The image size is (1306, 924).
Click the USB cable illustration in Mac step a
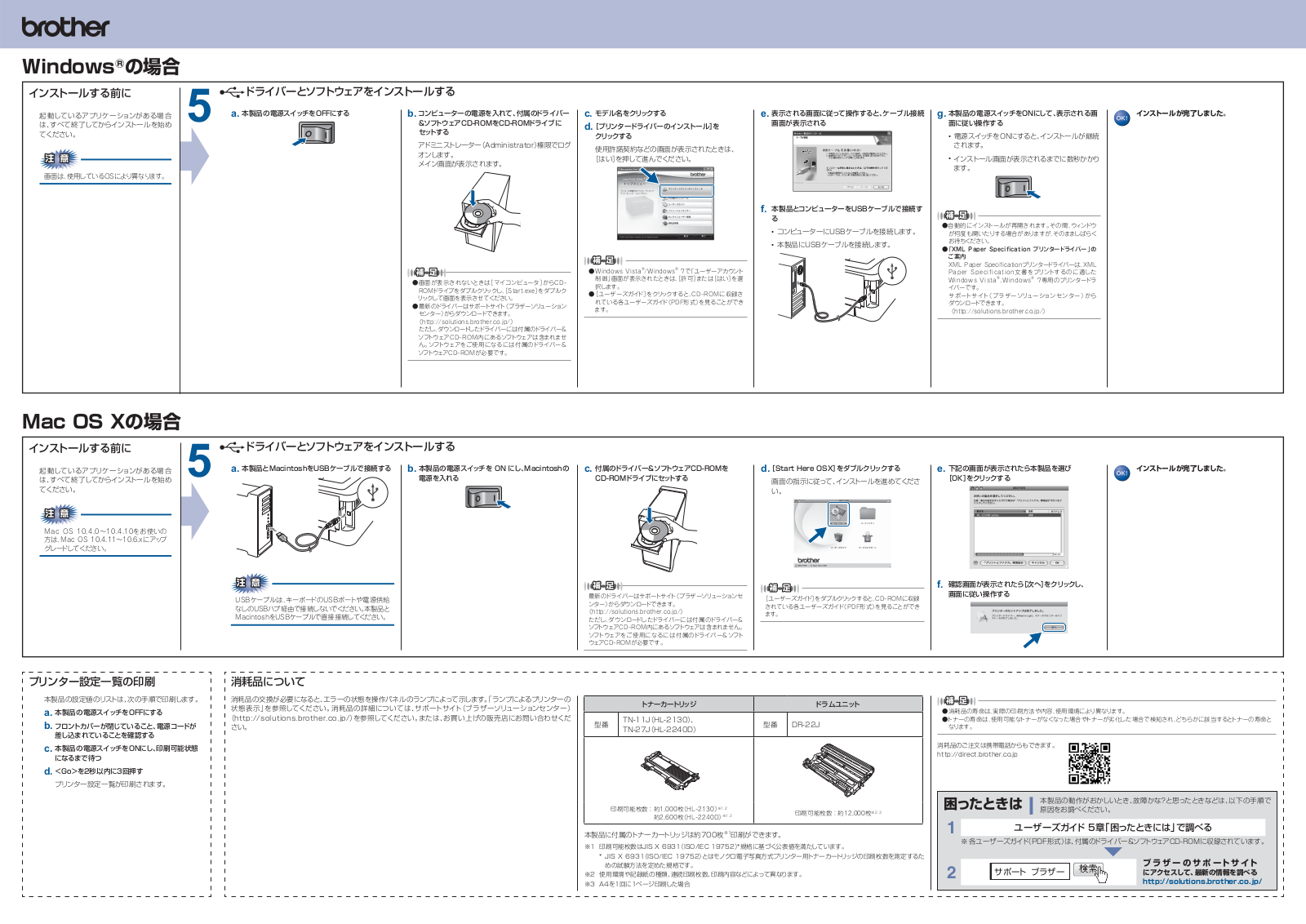(x=314, y=519)
